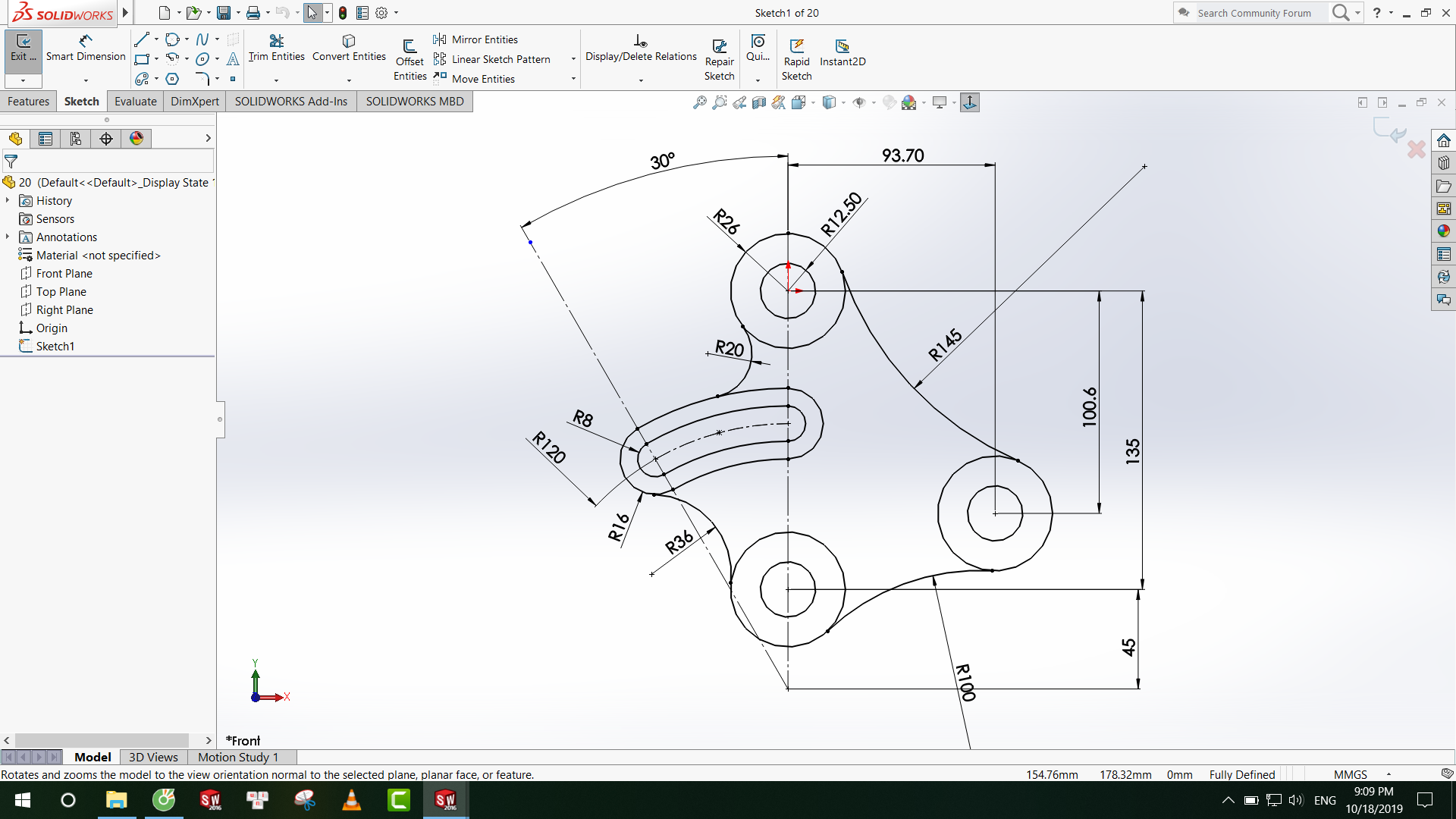Click the Section View icon

(758, 102)
